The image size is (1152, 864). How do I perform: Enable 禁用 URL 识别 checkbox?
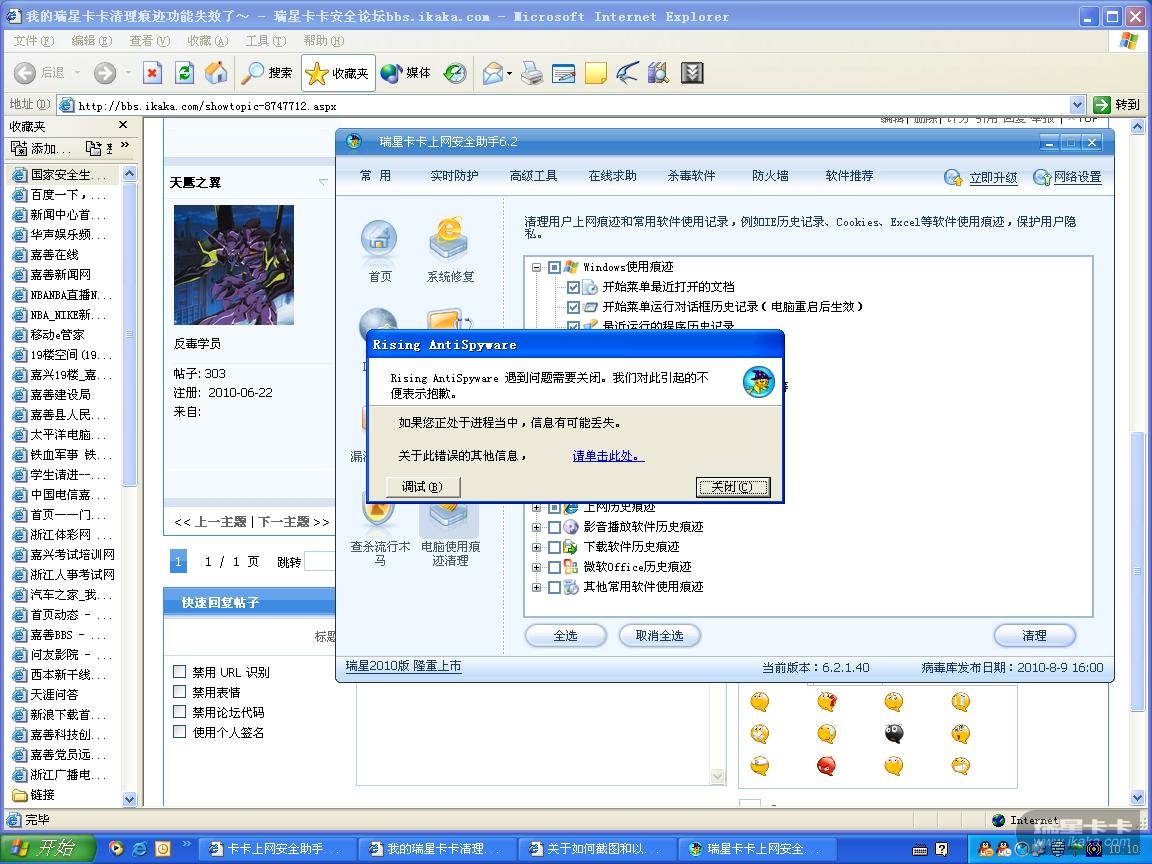(x=179, y=672)
